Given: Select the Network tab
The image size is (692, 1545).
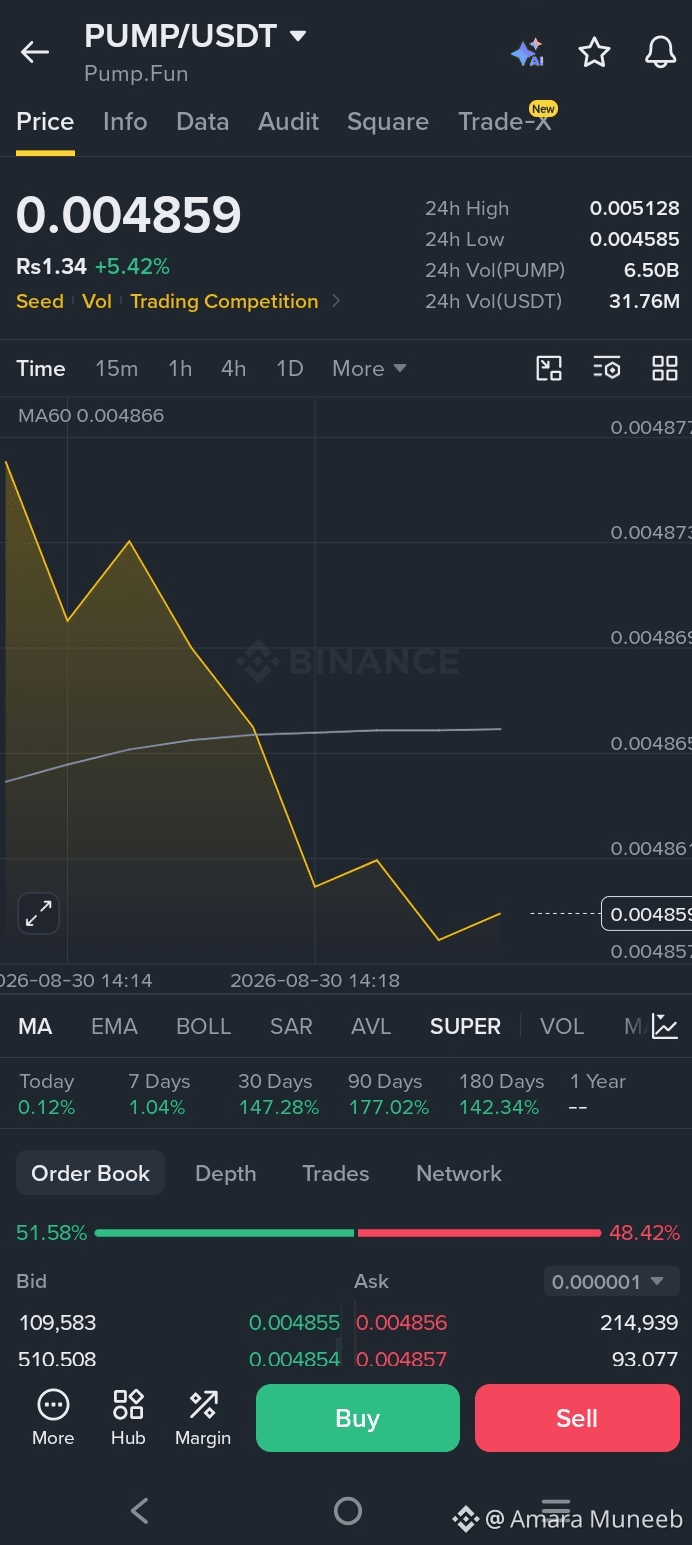Looking at the screenshot, I should pyautogui.click(x=459, y=1173).
